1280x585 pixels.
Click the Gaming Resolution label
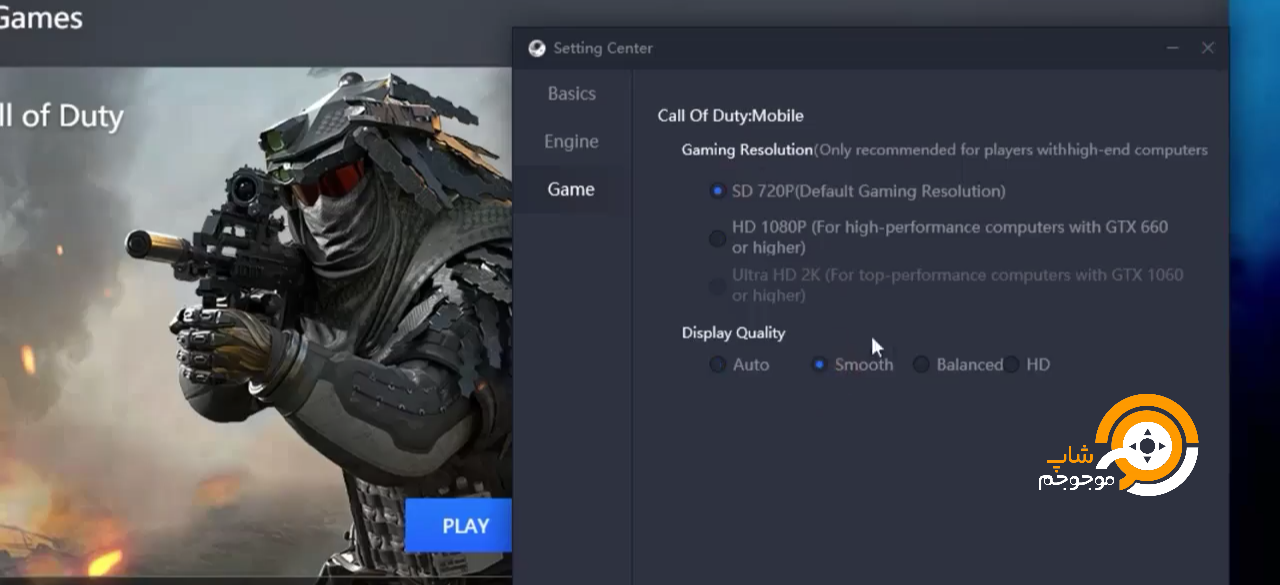pos(747,150)
